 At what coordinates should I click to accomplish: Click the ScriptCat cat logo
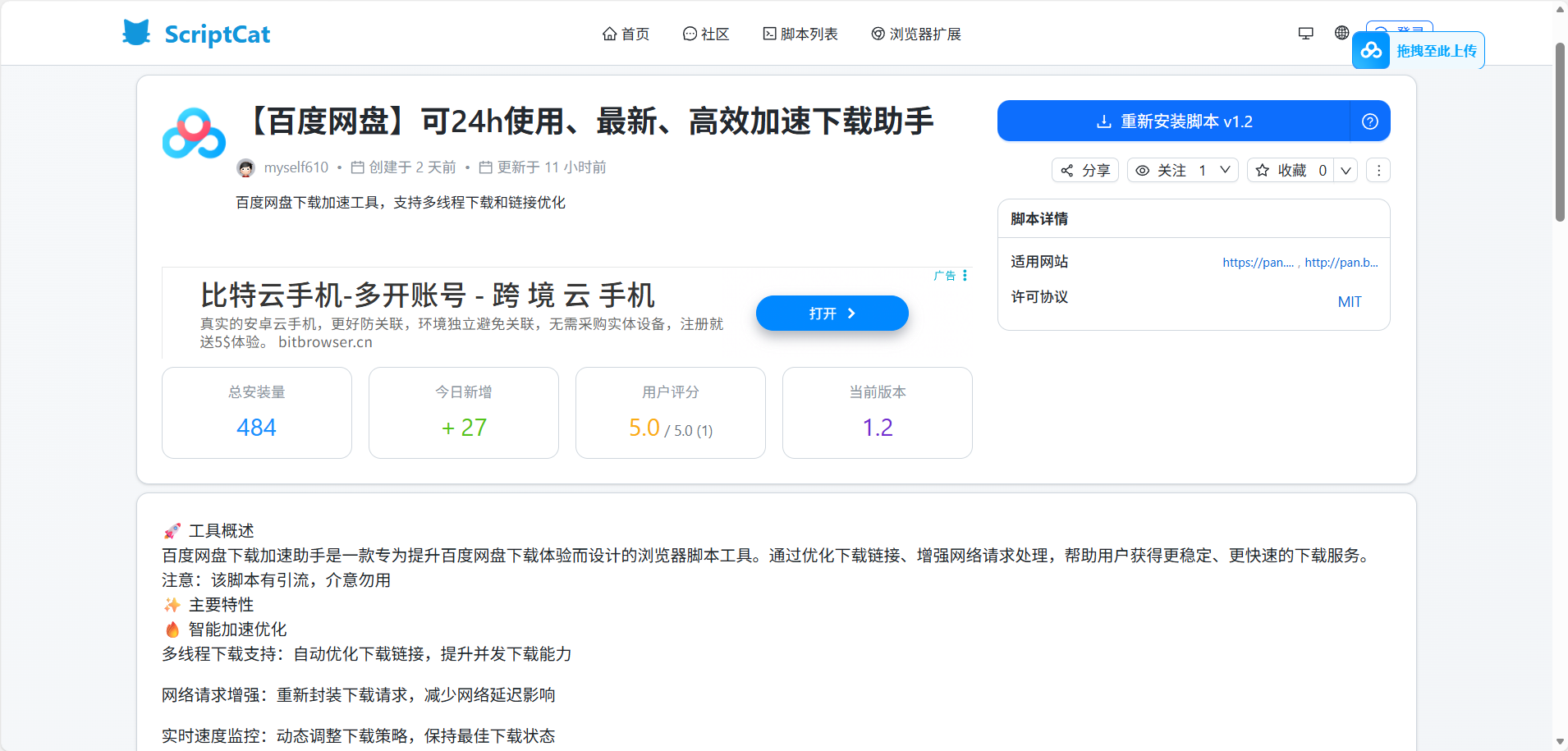click(136, 33)
